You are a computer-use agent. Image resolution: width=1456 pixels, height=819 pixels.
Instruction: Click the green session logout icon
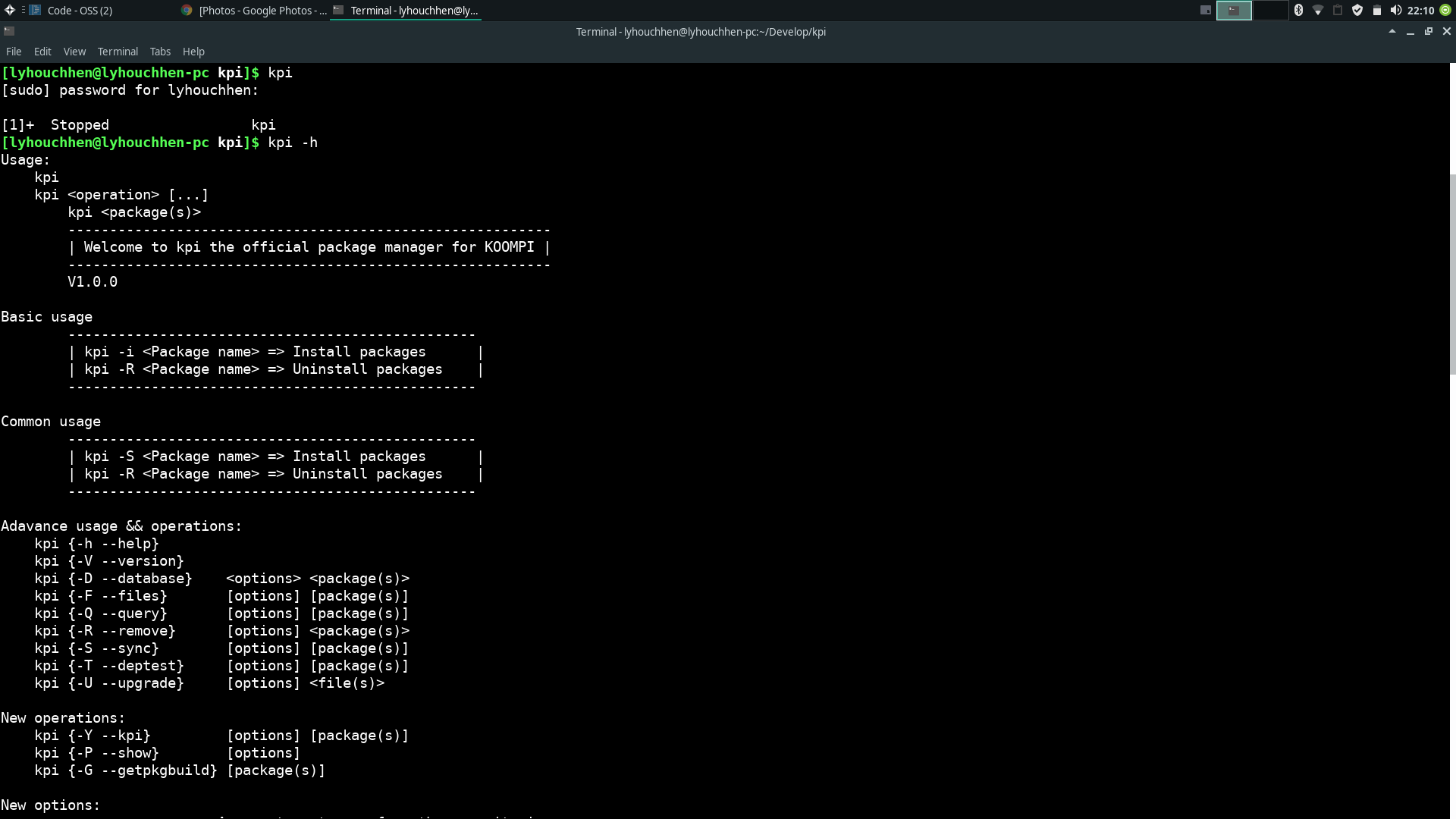[x=1445, y=10]
